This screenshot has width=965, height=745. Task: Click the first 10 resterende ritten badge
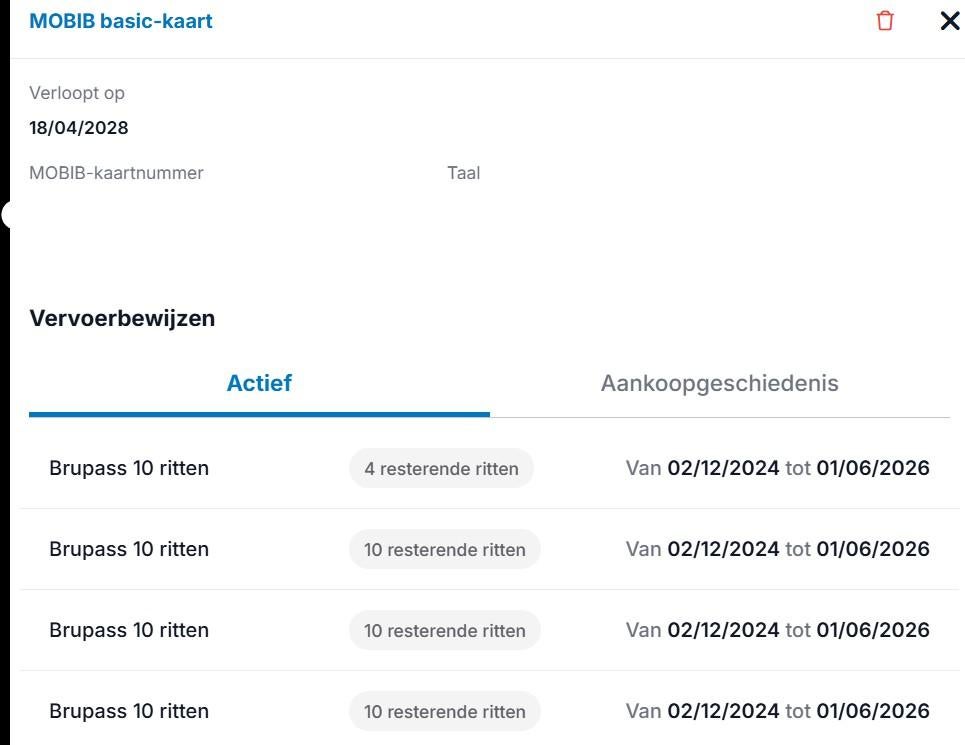(x=444, y=548)
